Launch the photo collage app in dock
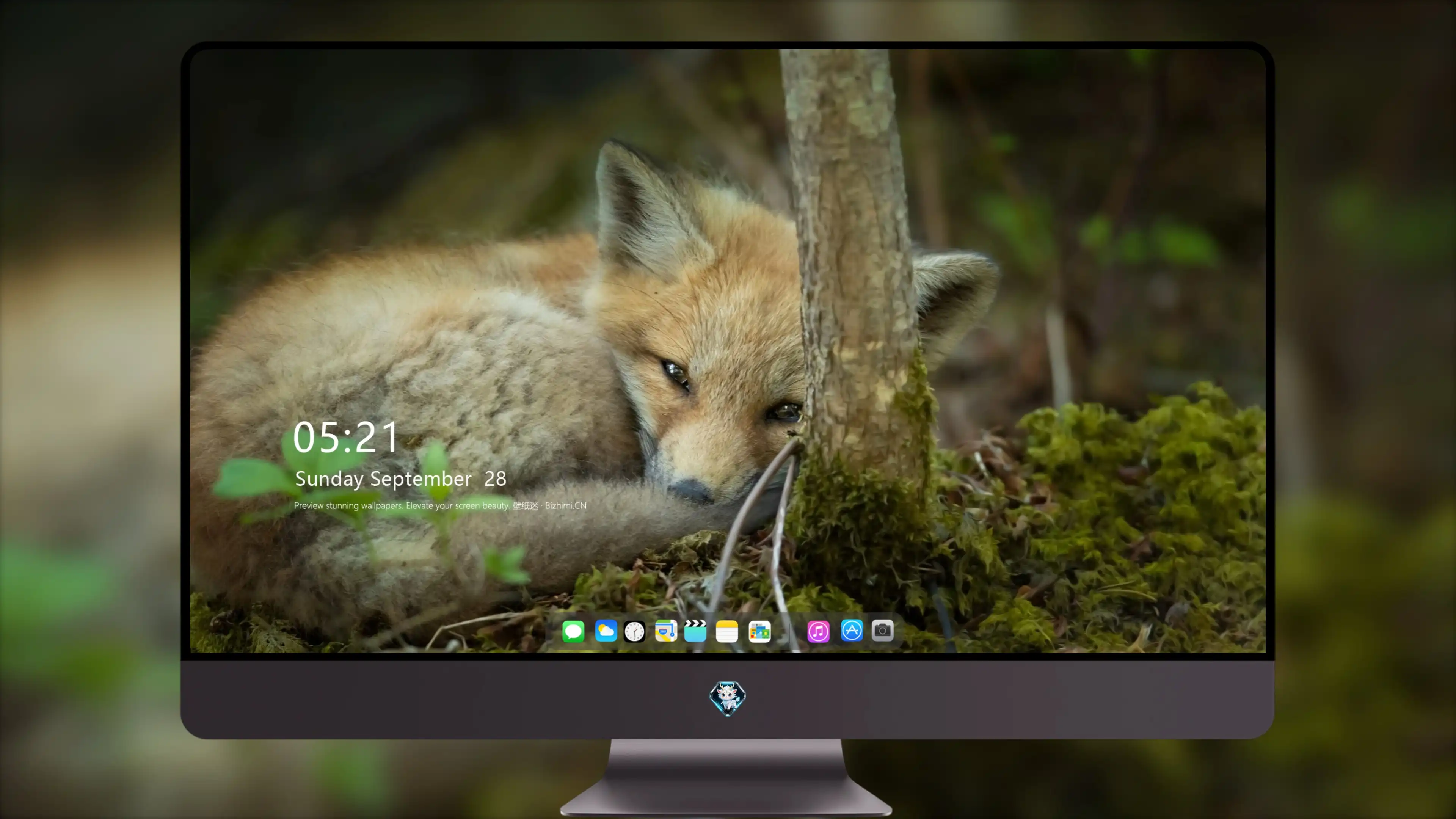The height and width of the screenshot is (819, 1456). [759, 631]
